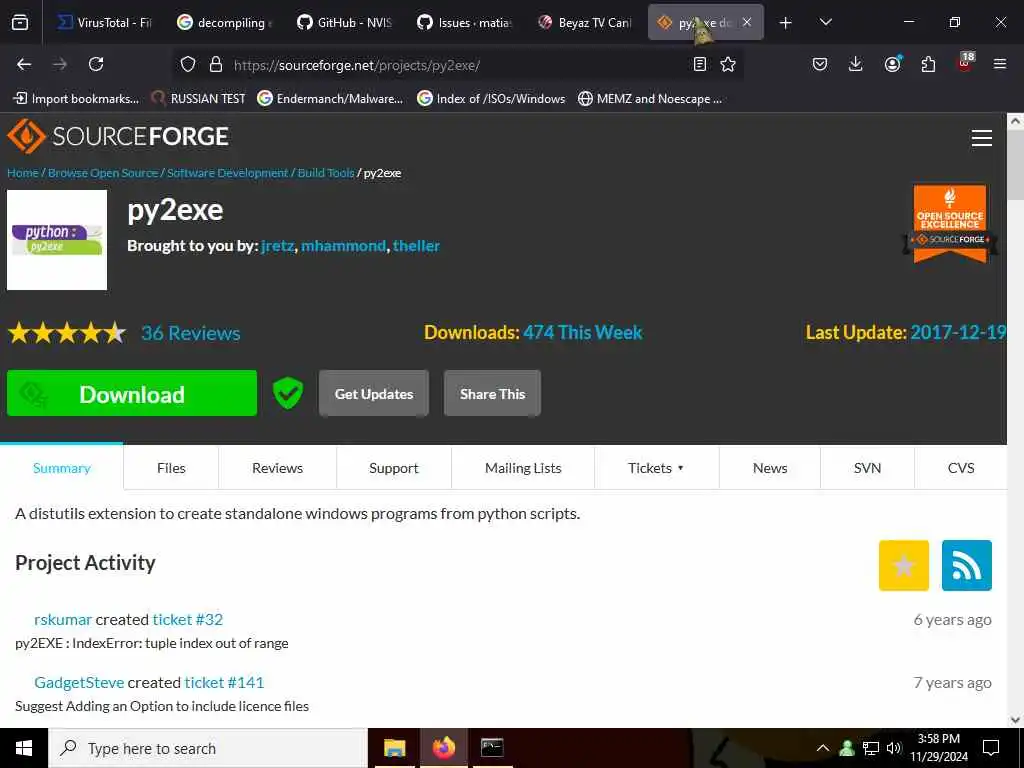1024x768 pixels.
Task: Close the current py2exe tab
Action: coord(746,22)
